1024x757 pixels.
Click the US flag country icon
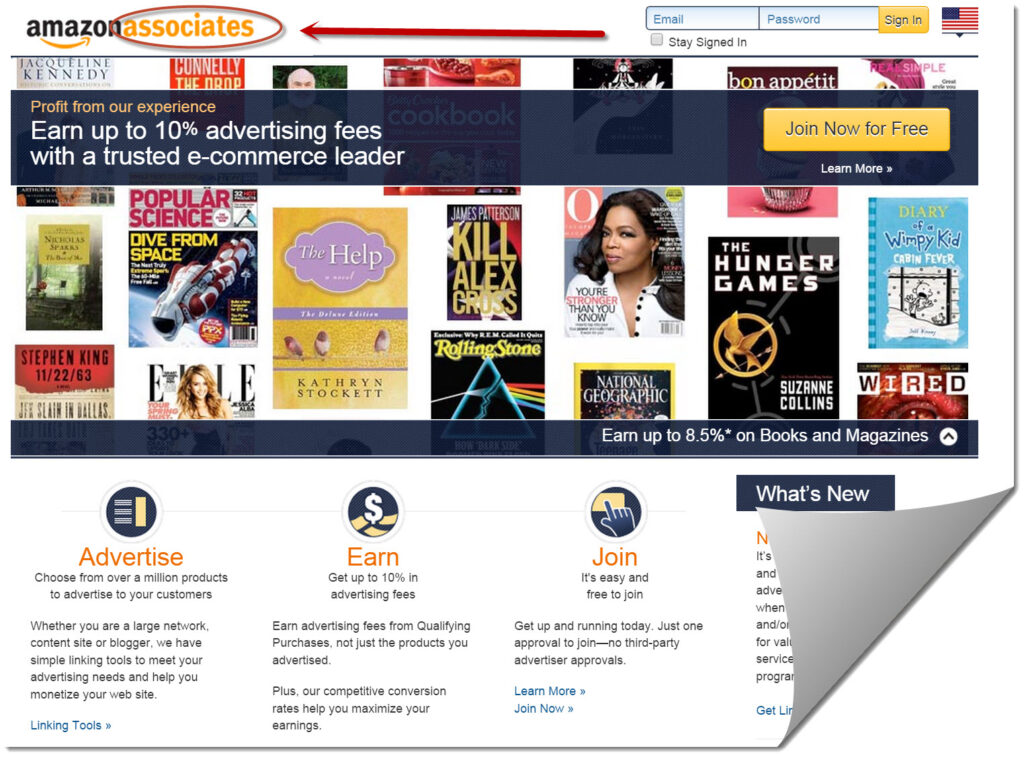[x=959, y=19]
